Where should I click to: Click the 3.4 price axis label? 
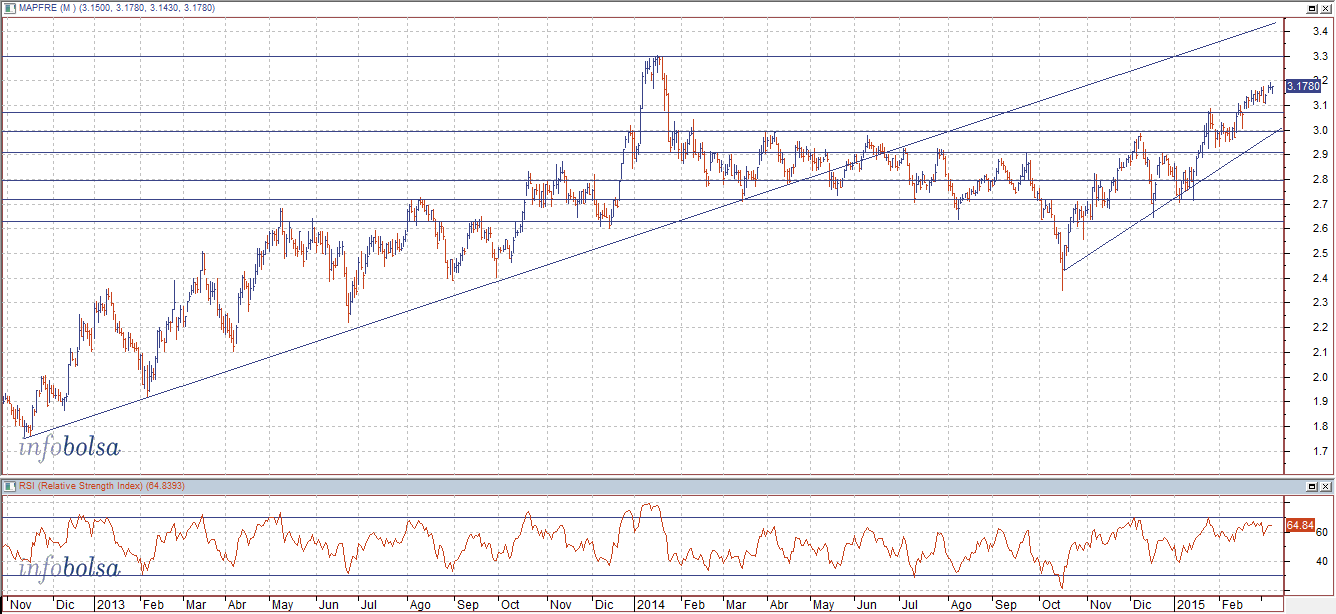(1321, 31)
